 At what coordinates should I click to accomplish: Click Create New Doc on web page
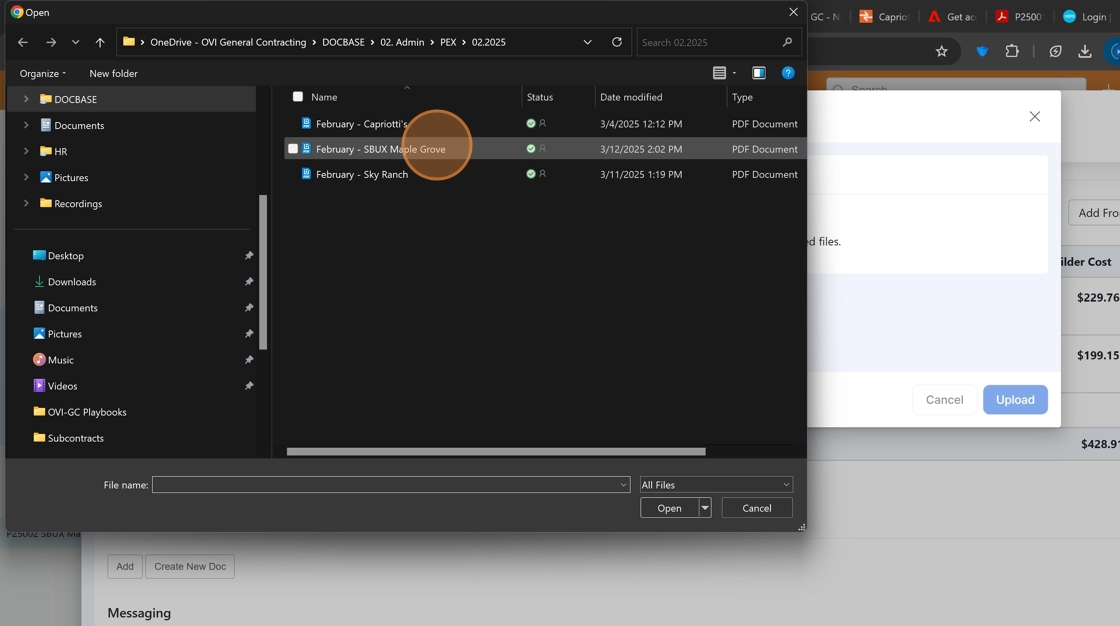point(190,566)
